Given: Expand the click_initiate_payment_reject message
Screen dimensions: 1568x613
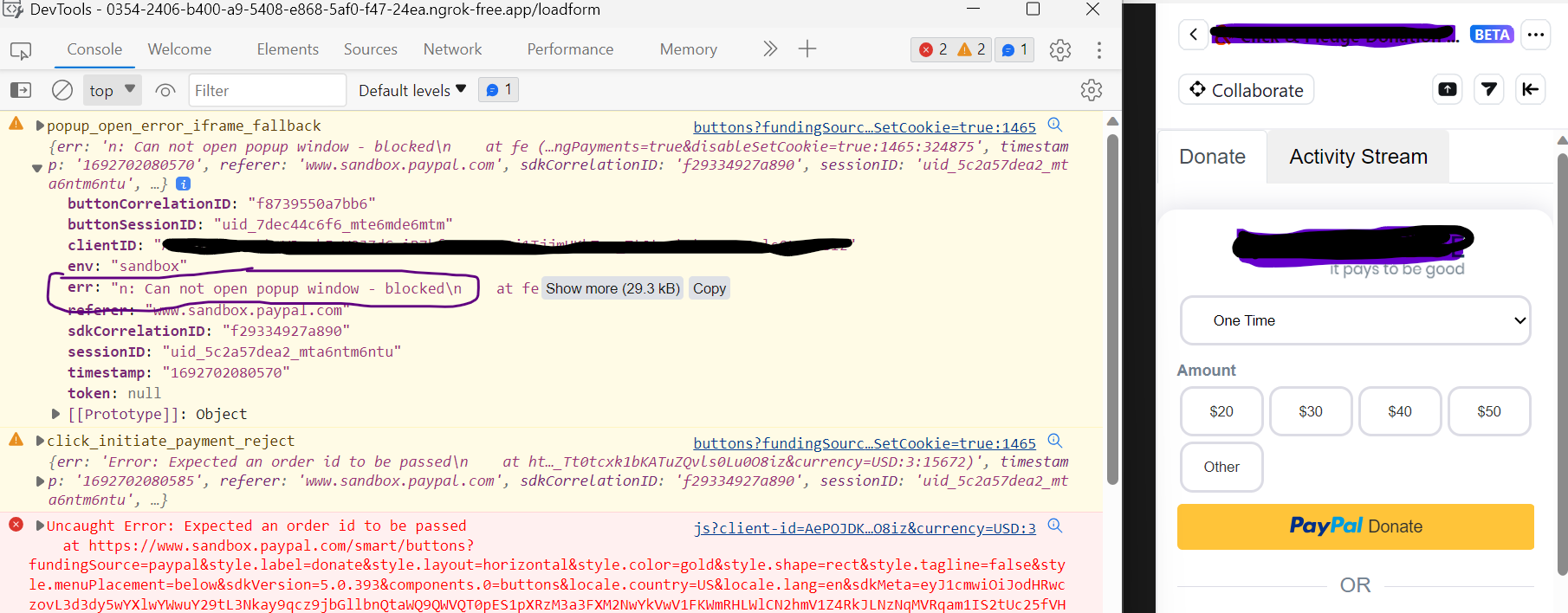Looking at the screenshot, I should 40,441.
